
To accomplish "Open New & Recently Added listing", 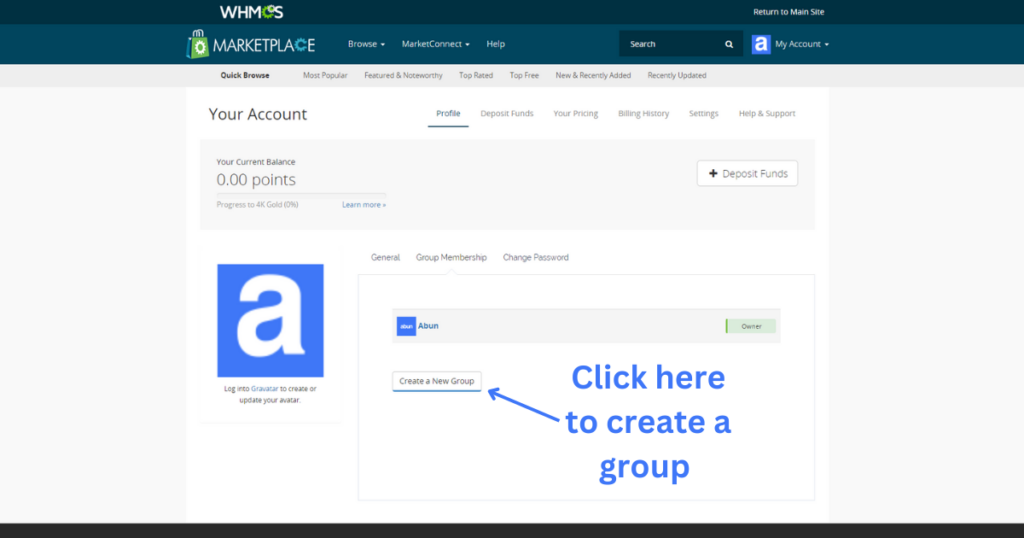I will click(593, 75).
